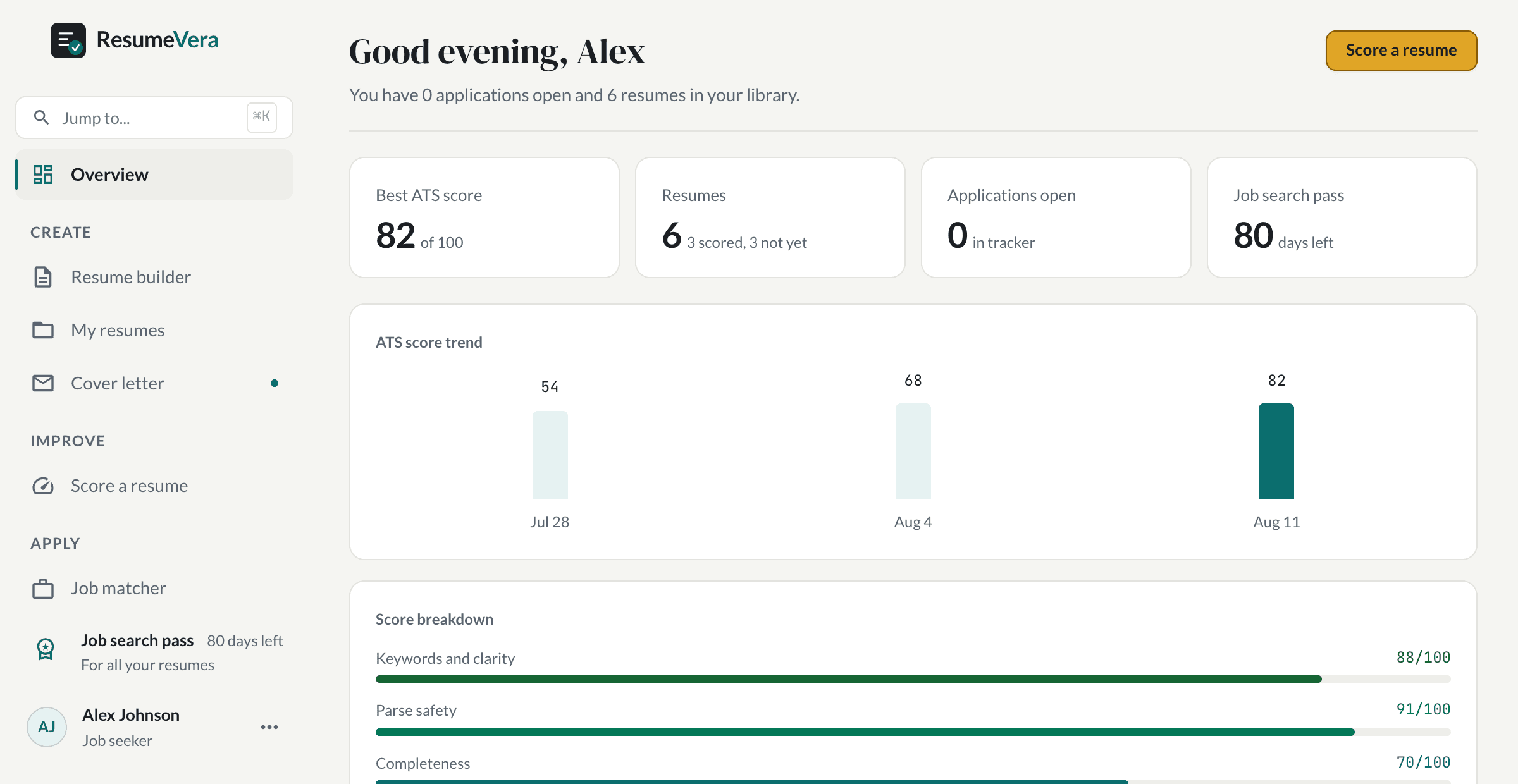Open Score a resume in sidebar

pyautogui.click(x=154, y=486)
